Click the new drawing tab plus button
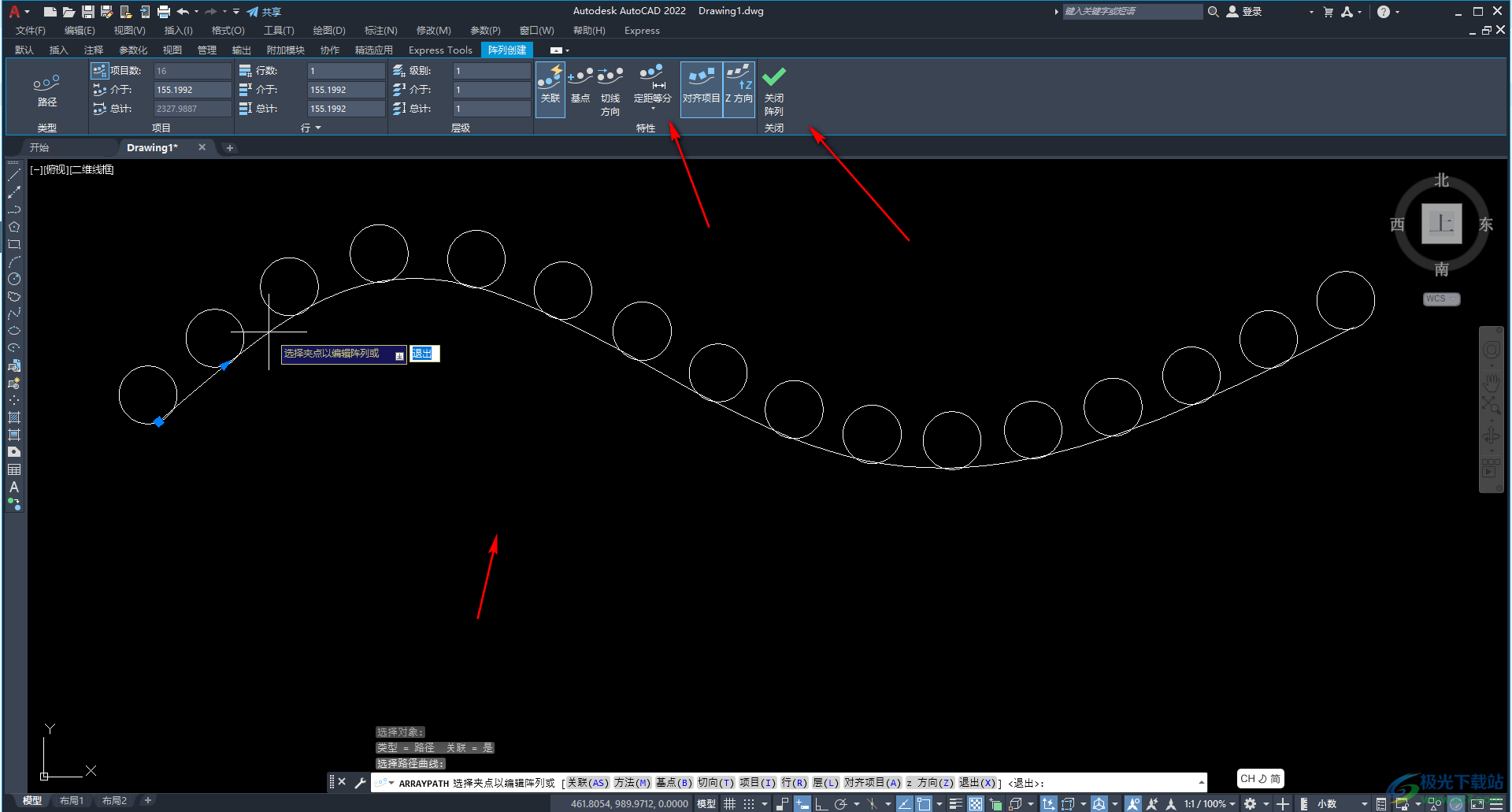Image resolution: width=1512 pixels, height=812 pixels. (x=230, y=147)
